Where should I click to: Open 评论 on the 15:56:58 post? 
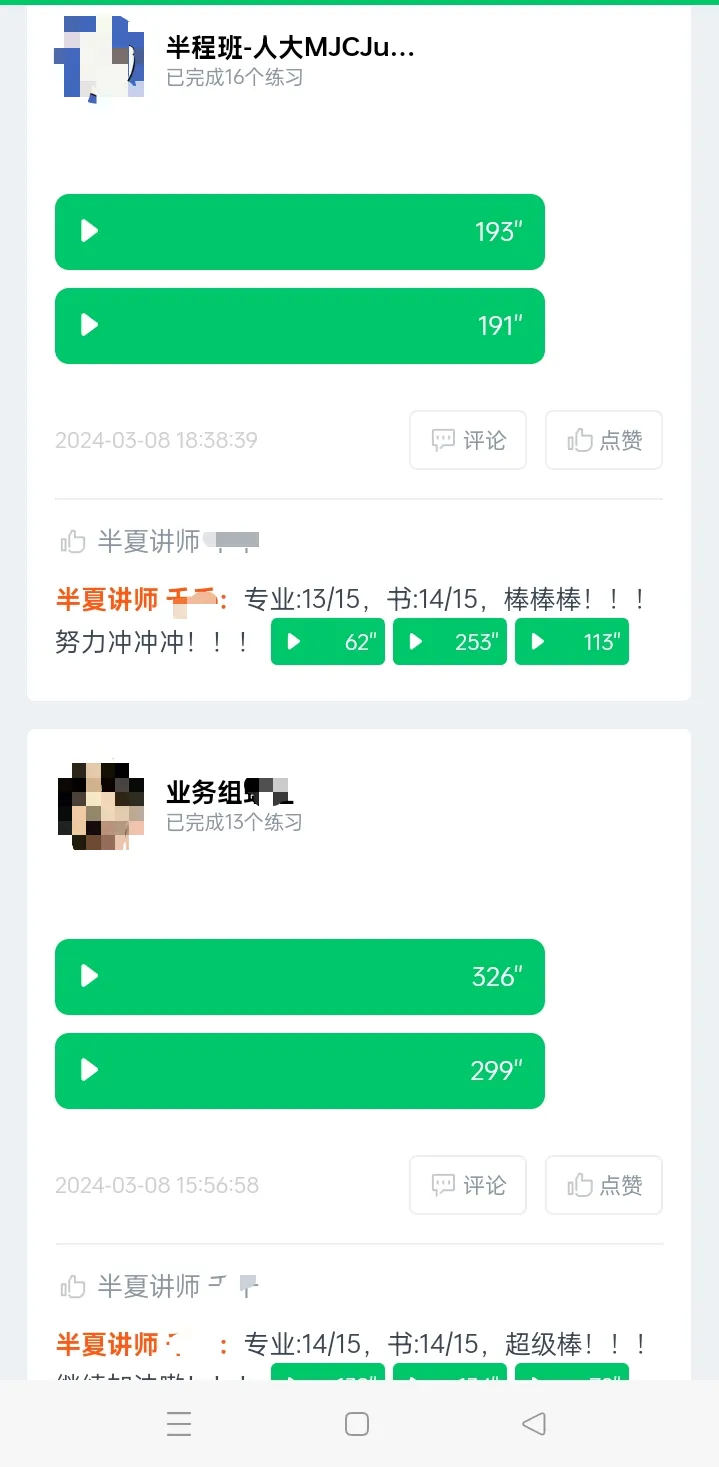(x=468, y=1185)
